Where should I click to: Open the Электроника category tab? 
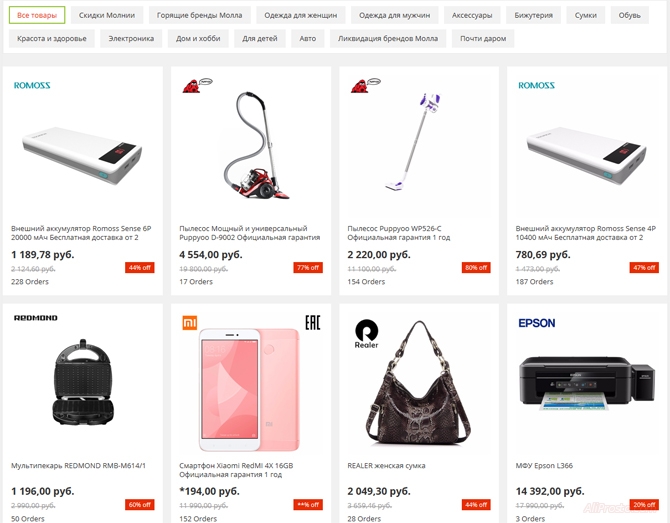click(x=131, y=38)
